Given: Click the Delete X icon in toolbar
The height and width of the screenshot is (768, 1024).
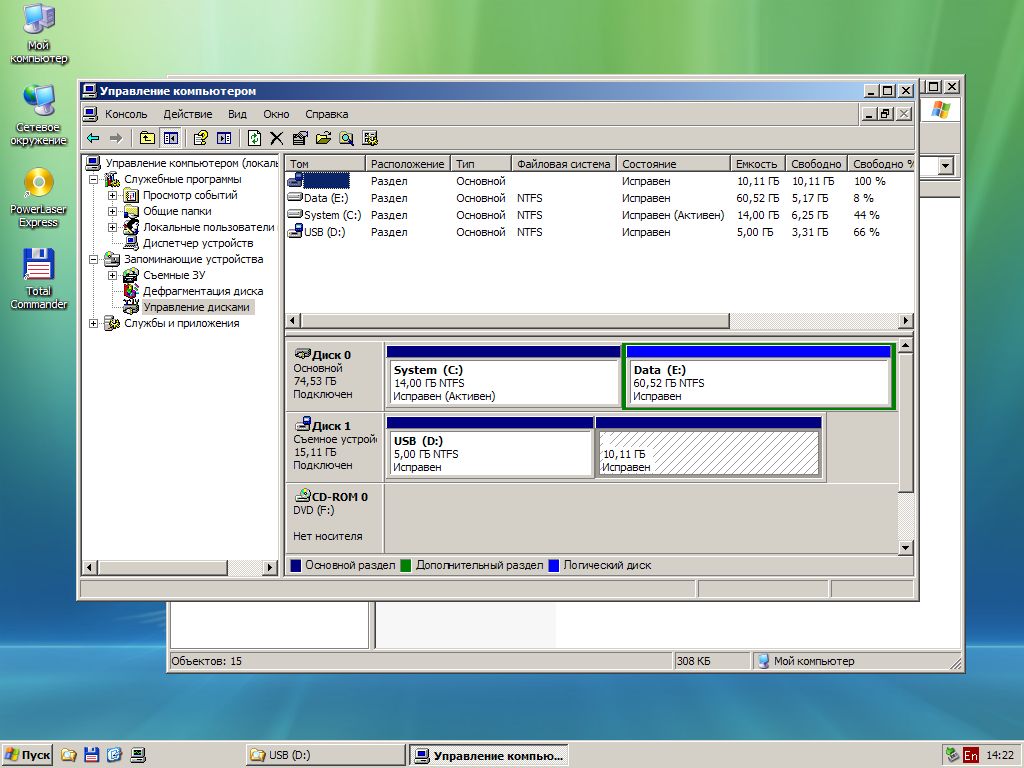Looking at the screenshot, I should (x=277, y=138).
